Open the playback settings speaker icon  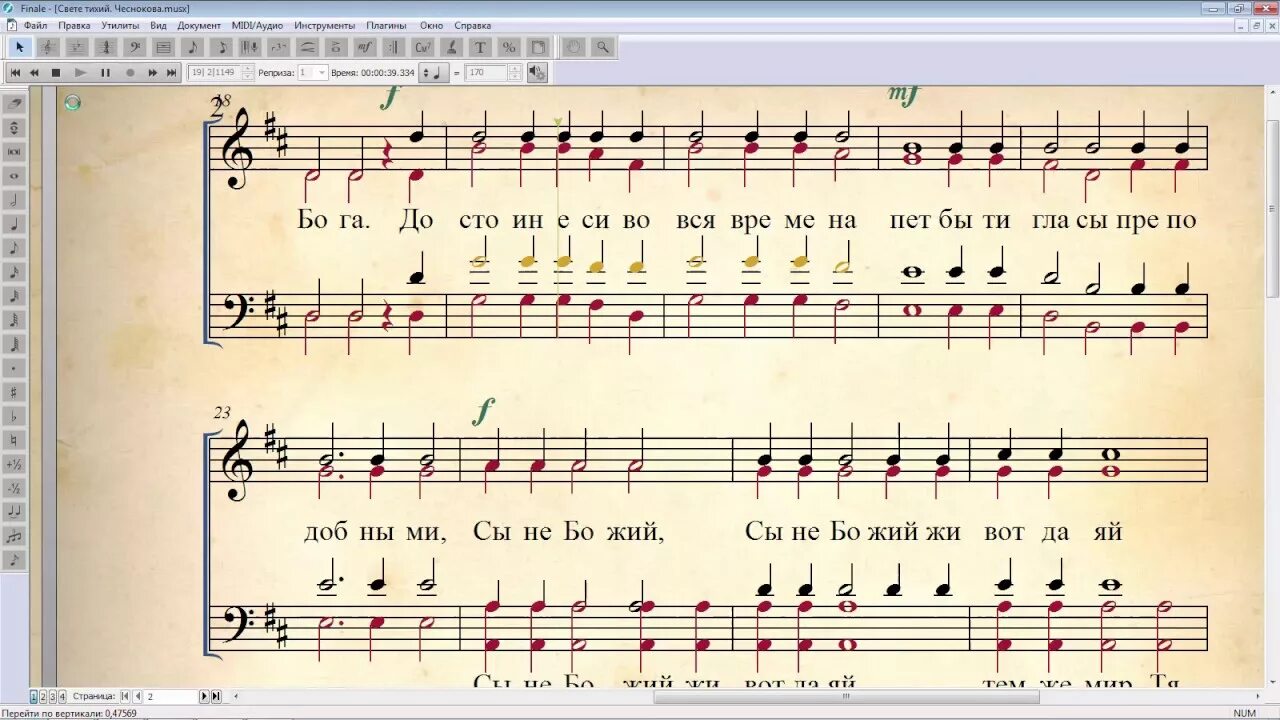pyautogui.click(x=537, y=73)
